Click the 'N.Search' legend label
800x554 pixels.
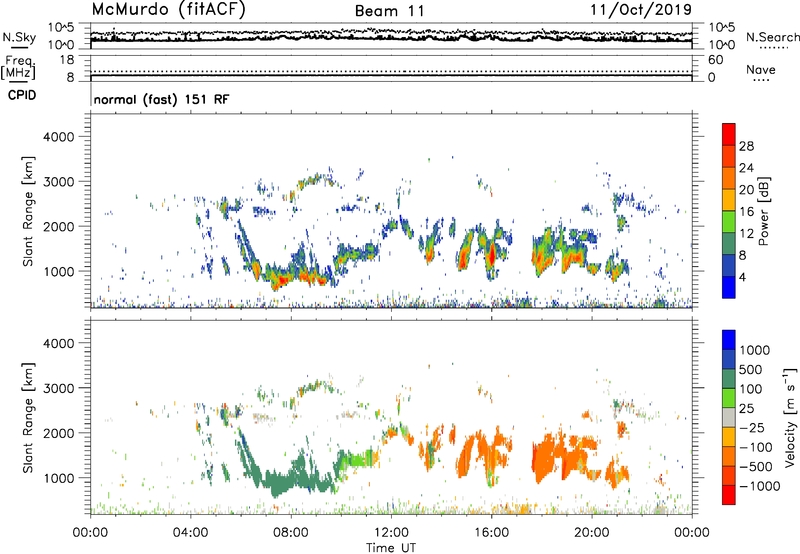pos(772,37)
